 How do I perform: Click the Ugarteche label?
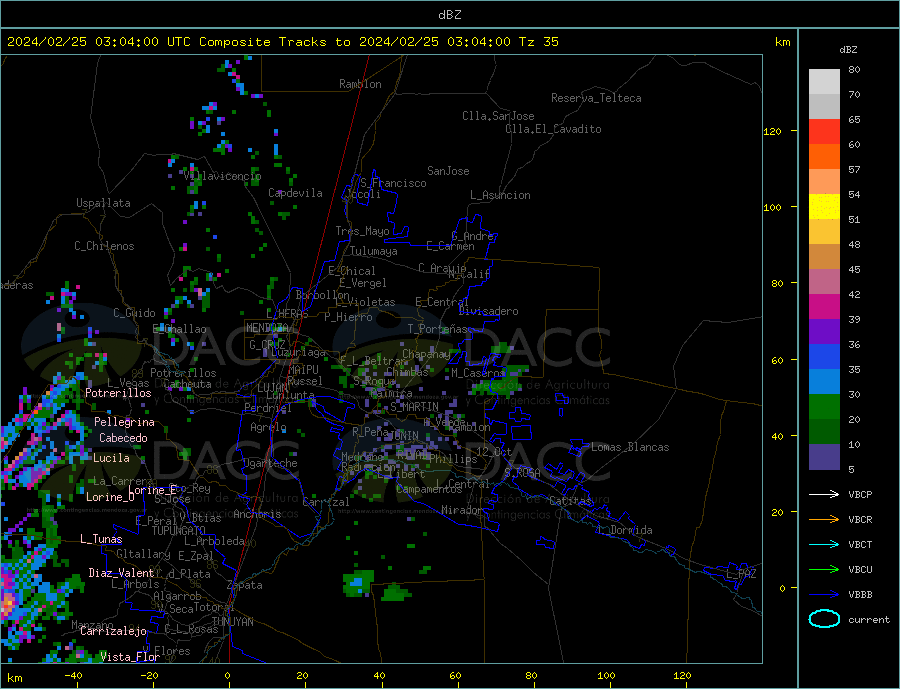[270, 463]
